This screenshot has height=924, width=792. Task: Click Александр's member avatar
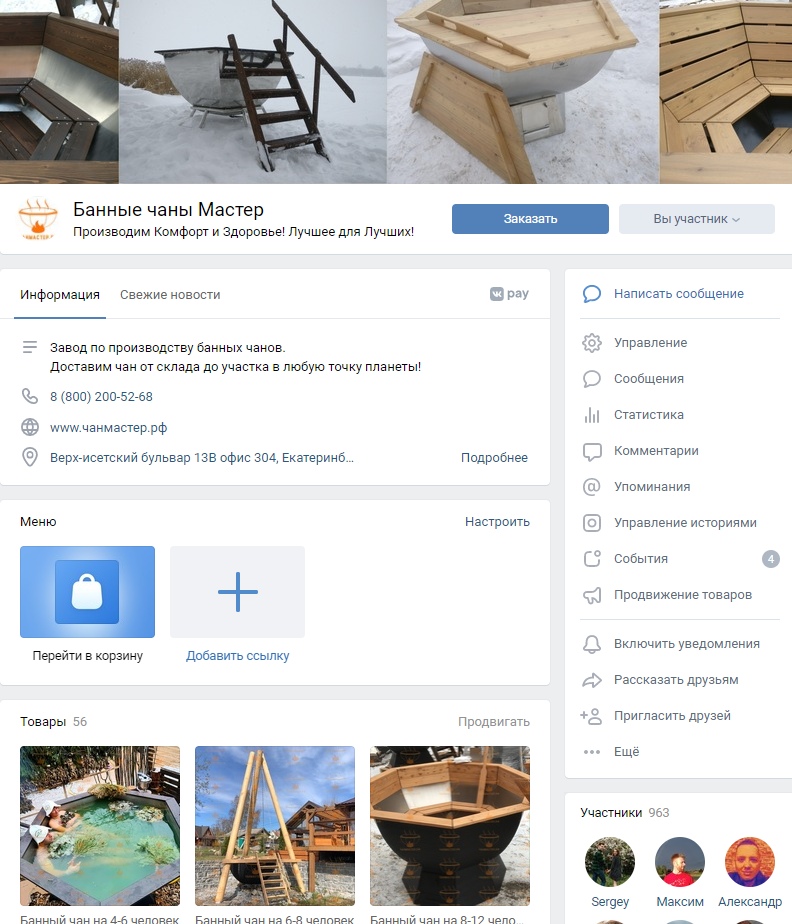coord(750,862)
